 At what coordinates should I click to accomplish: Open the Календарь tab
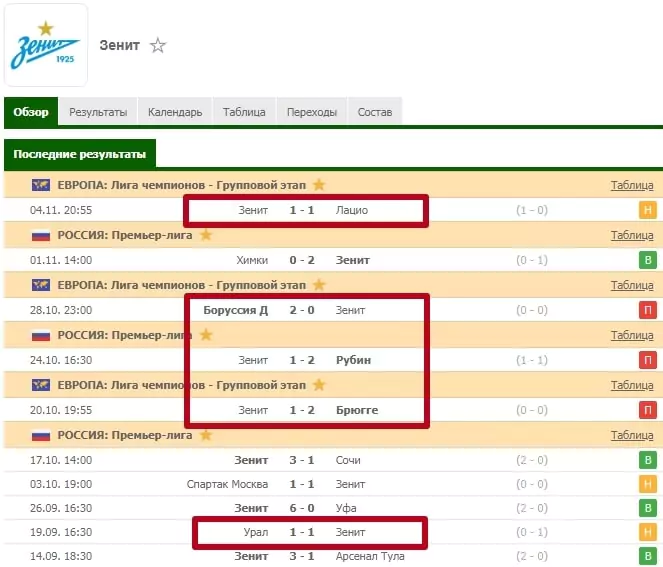pyautogui.click(x=175, y=112)
